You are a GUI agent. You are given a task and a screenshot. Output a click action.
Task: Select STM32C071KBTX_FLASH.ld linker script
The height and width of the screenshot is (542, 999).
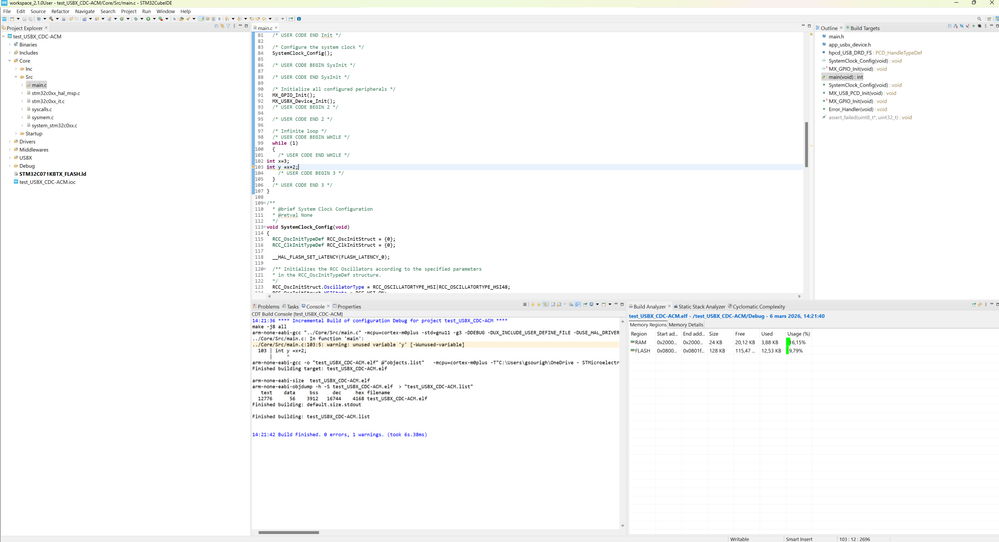click(x=52, y=174)
